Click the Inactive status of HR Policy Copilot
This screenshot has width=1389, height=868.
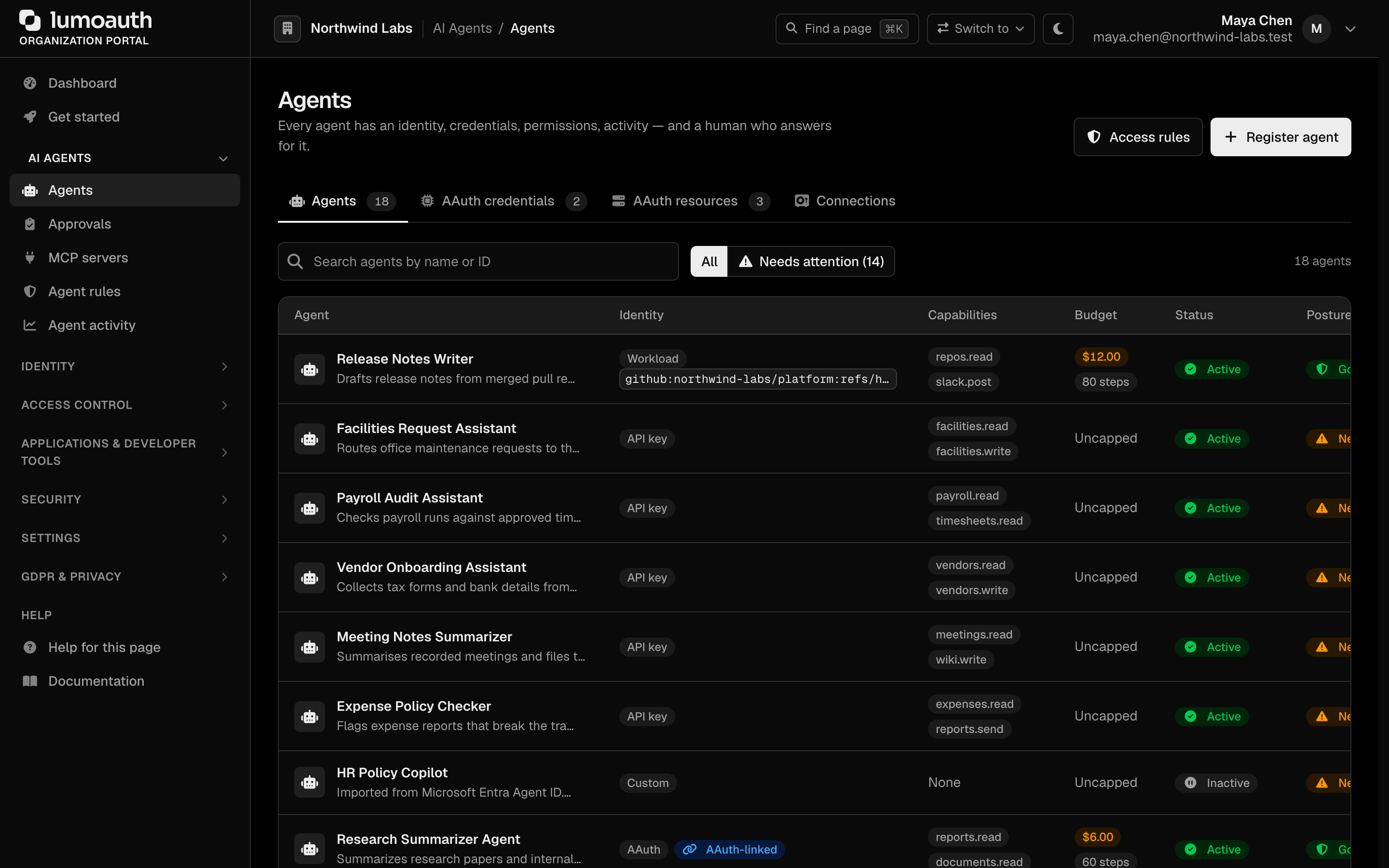point(1216,783)
